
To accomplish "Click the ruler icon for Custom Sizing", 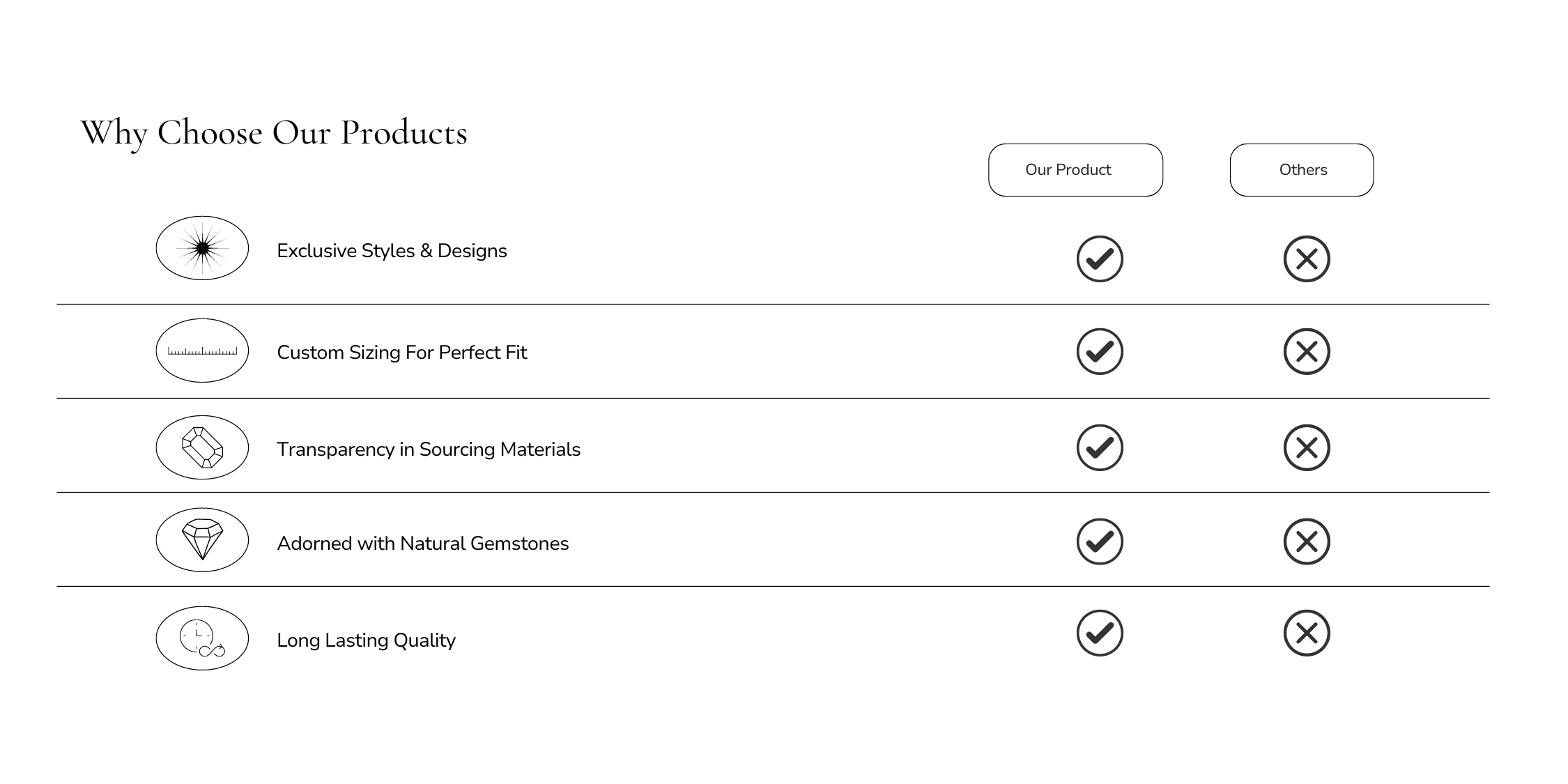I will point(202,351).
